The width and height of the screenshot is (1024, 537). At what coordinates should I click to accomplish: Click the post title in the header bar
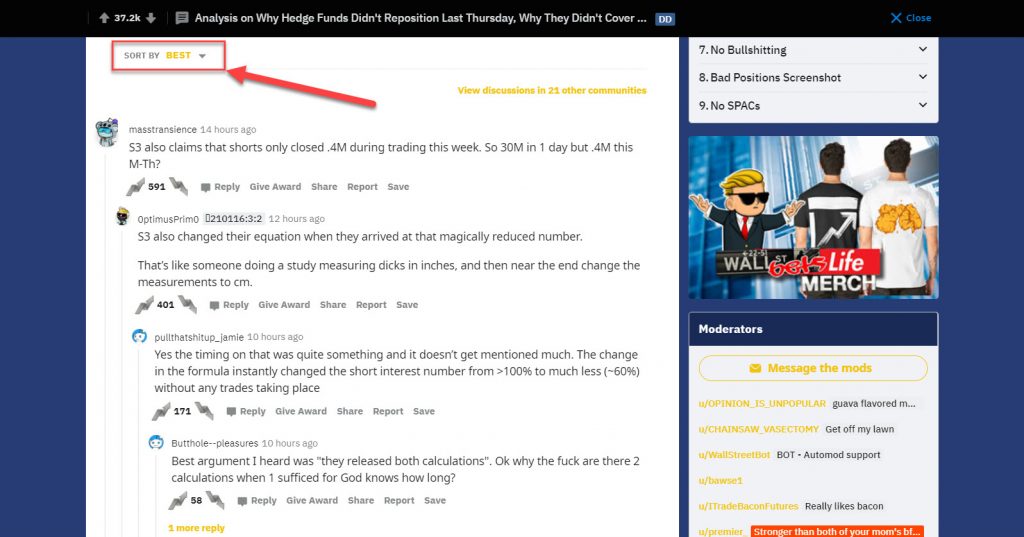tap(421, 18)
